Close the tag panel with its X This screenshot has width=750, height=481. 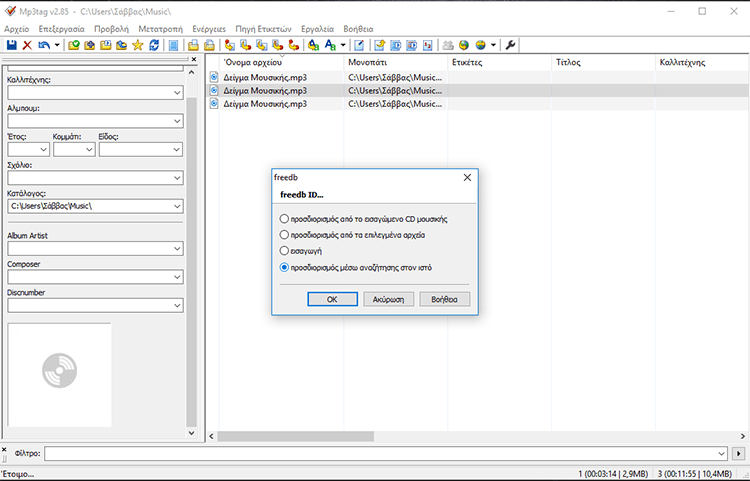[194, 59]
